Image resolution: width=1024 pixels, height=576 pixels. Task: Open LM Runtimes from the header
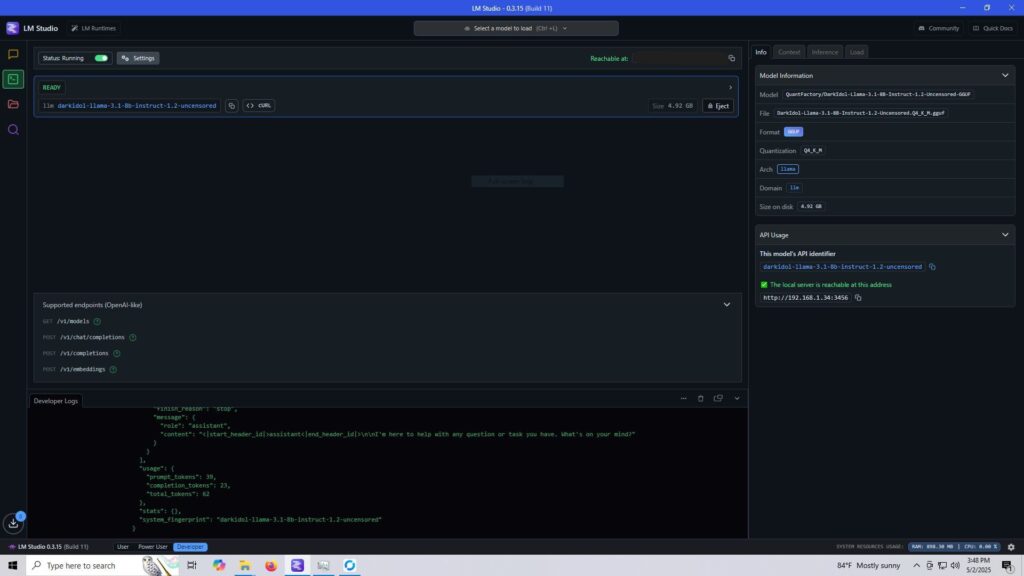pos(93,28)
